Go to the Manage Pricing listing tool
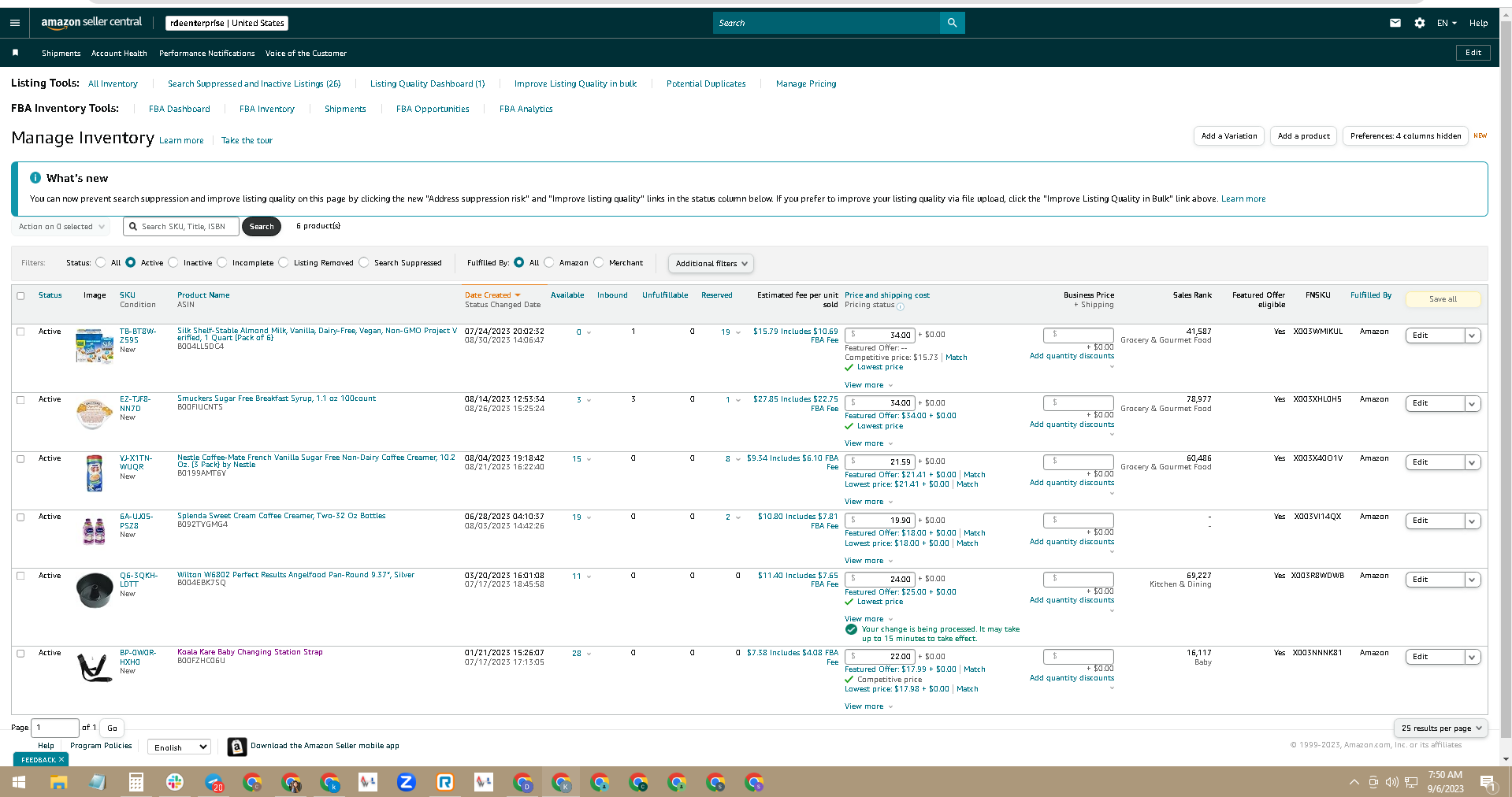Viewport: 1512px width, 797px height. point(806,83)
